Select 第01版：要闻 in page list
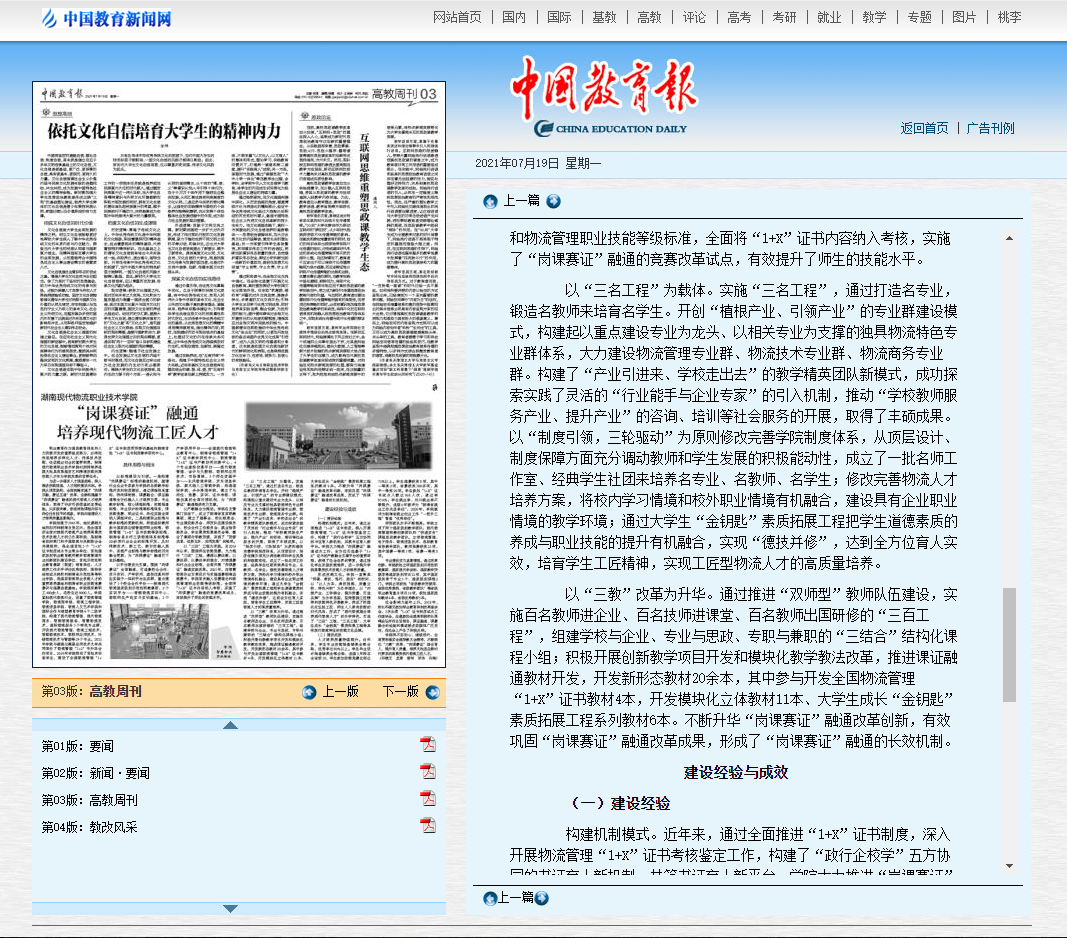This screenshot has width=1067, height=938. 78,746
